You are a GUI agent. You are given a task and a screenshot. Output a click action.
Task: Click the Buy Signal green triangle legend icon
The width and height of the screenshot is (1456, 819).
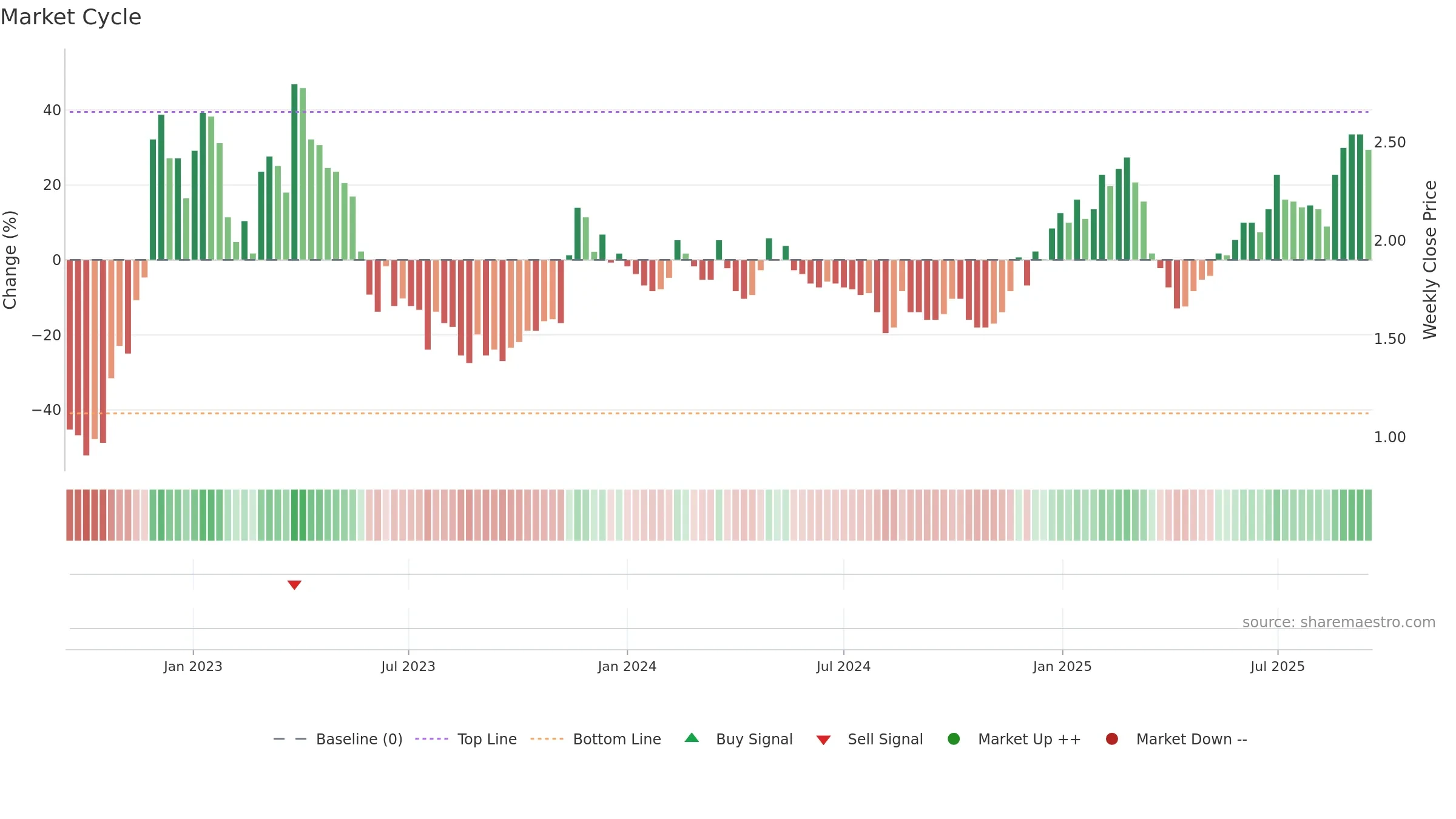click(692, 738)
